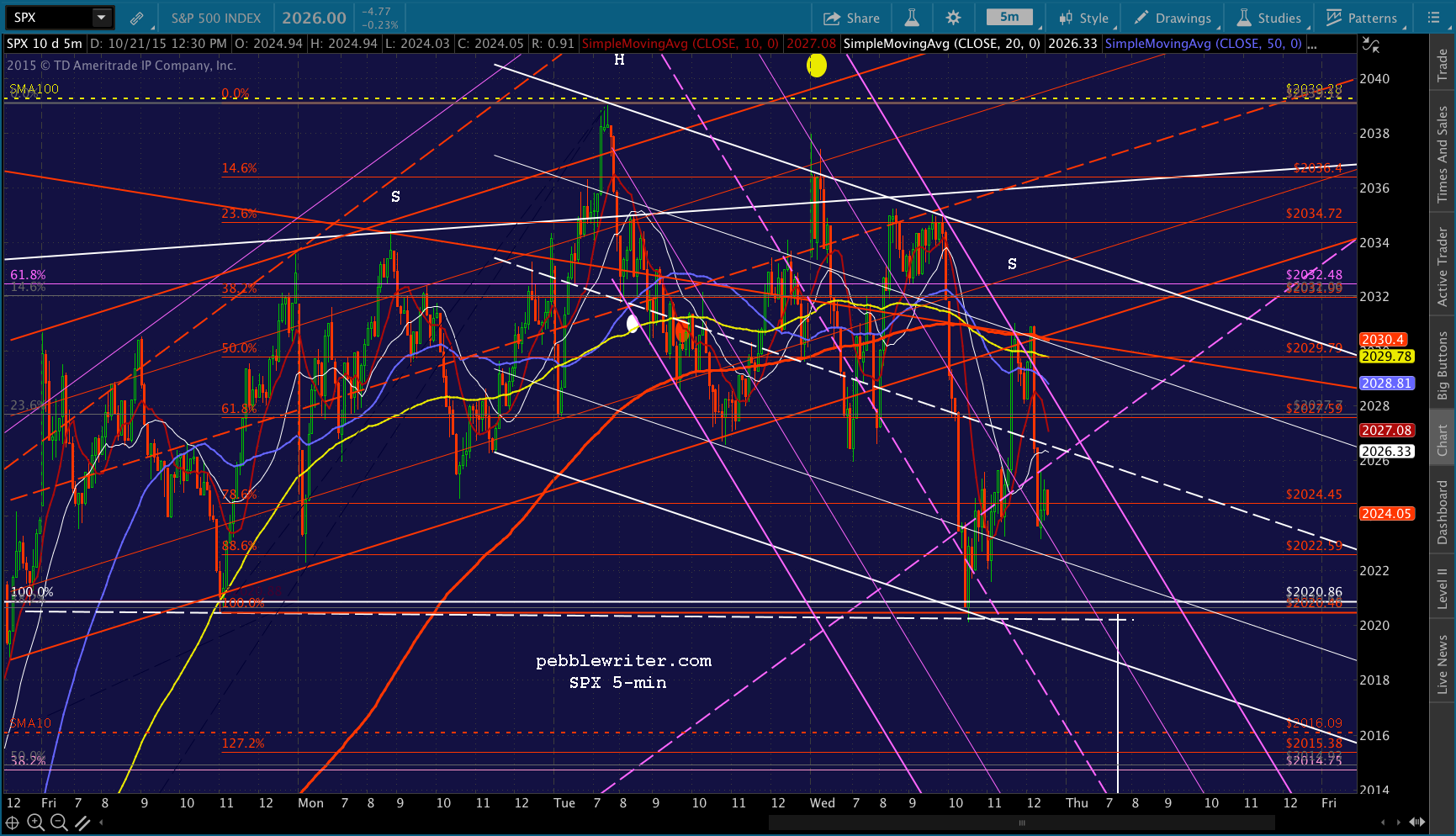Viewport: 1456px width, 836px height.
Task: Click the collapse status line icon
Action: coord(1370,45)
